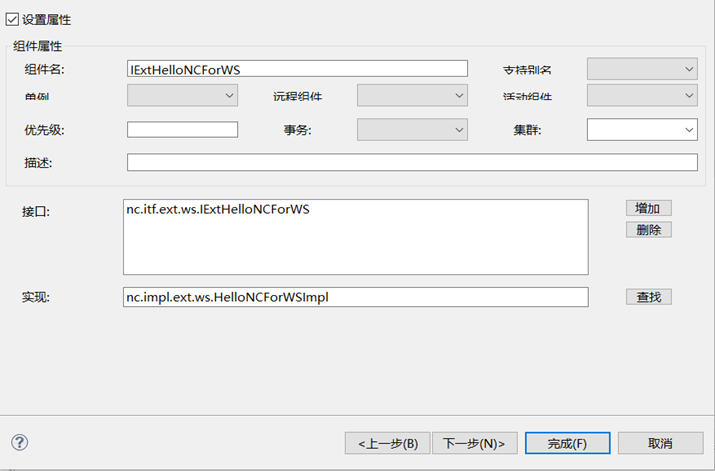
Task: Click the help question mark icon
Action: pos(20,442)
